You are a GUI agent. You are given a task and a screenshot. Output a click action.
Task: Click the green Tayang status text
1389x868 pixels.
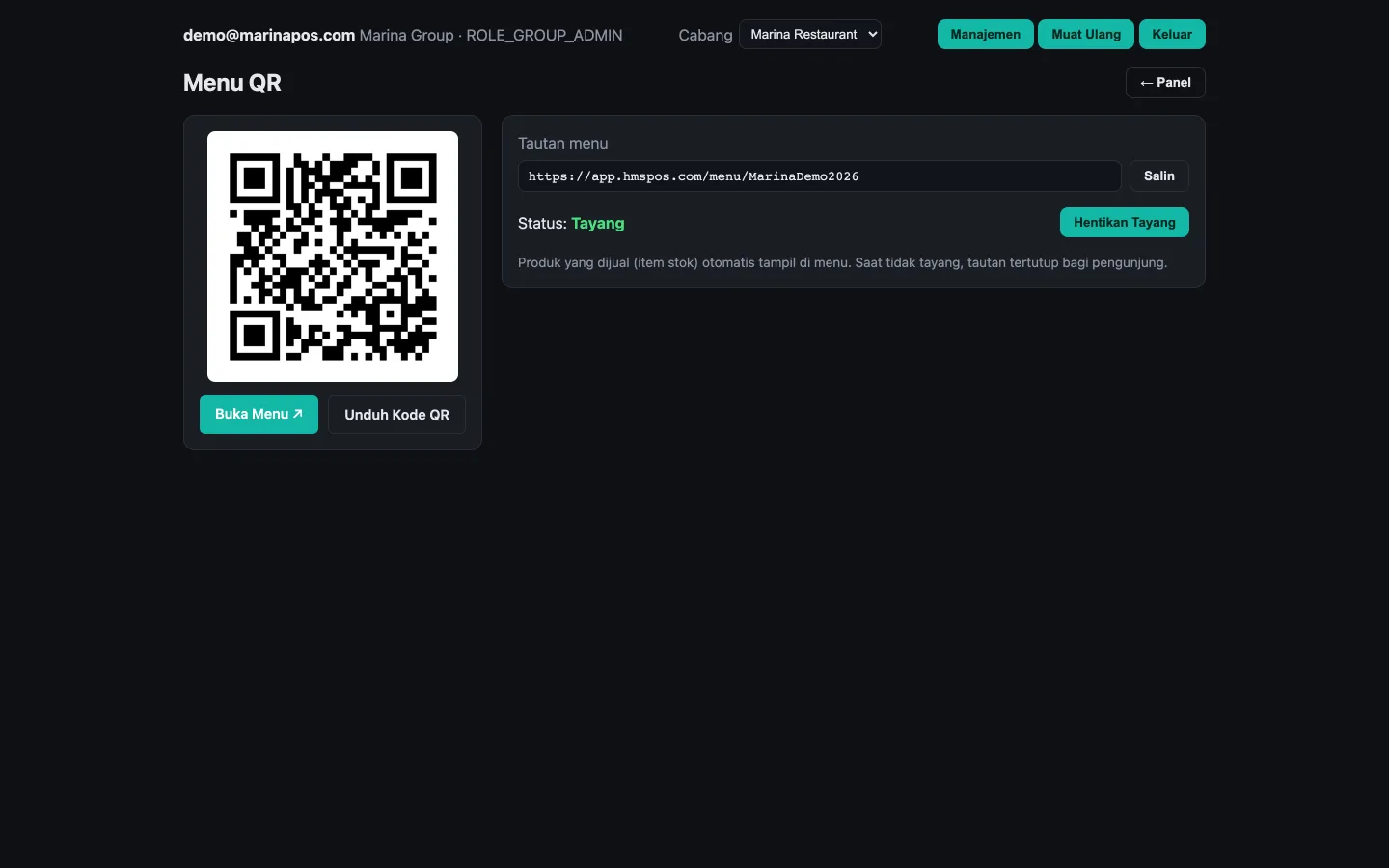pyautogui.click(x=598, y=224)
